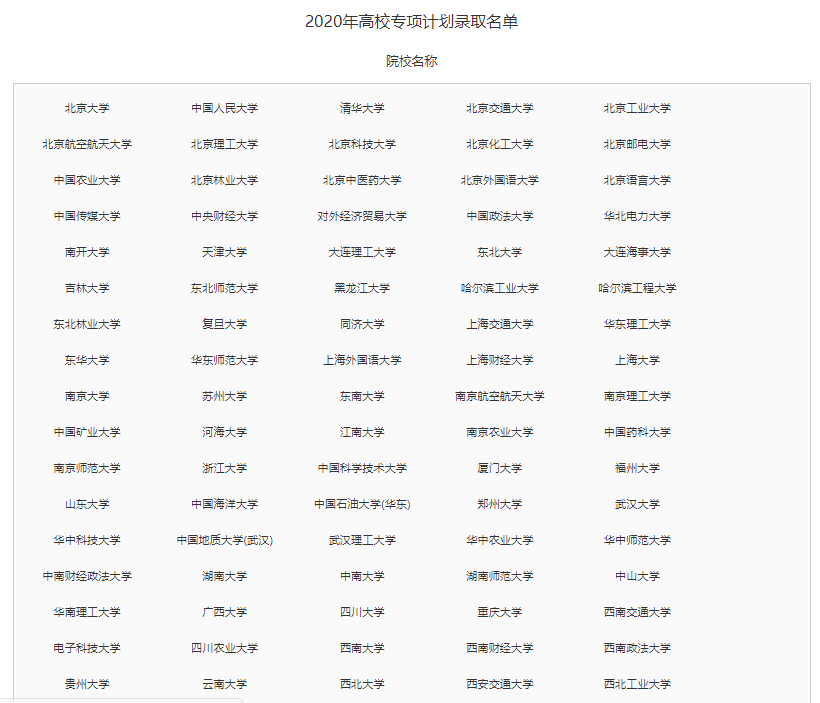Click 西南政法大学
Image resolution: width=820 pixels, height=703 pixels.
coord(637,649)
